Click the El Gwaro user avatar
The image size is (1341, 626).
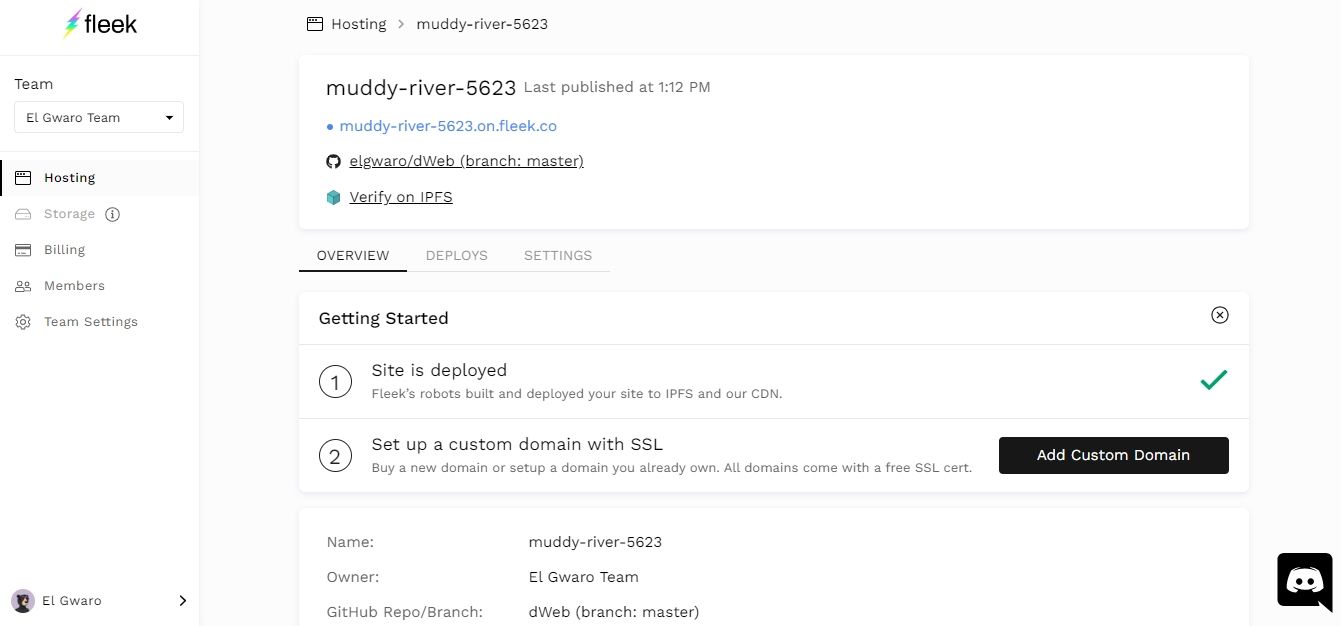[22, 601]
